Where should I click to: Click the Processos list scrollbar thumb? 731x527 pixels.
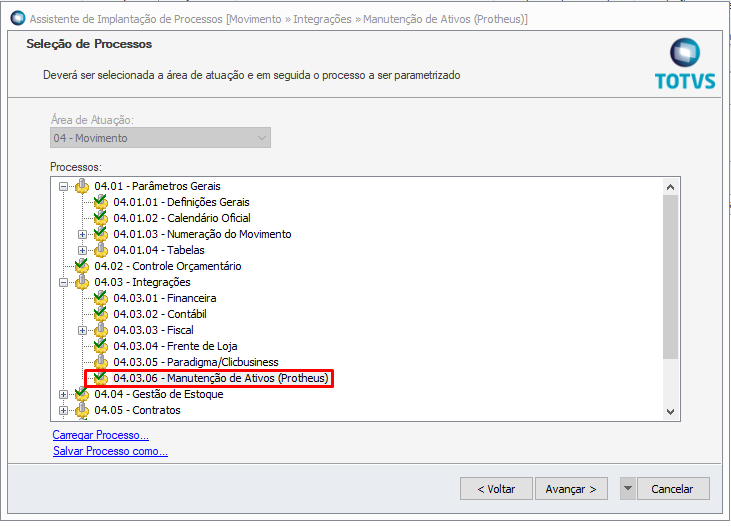670,277
